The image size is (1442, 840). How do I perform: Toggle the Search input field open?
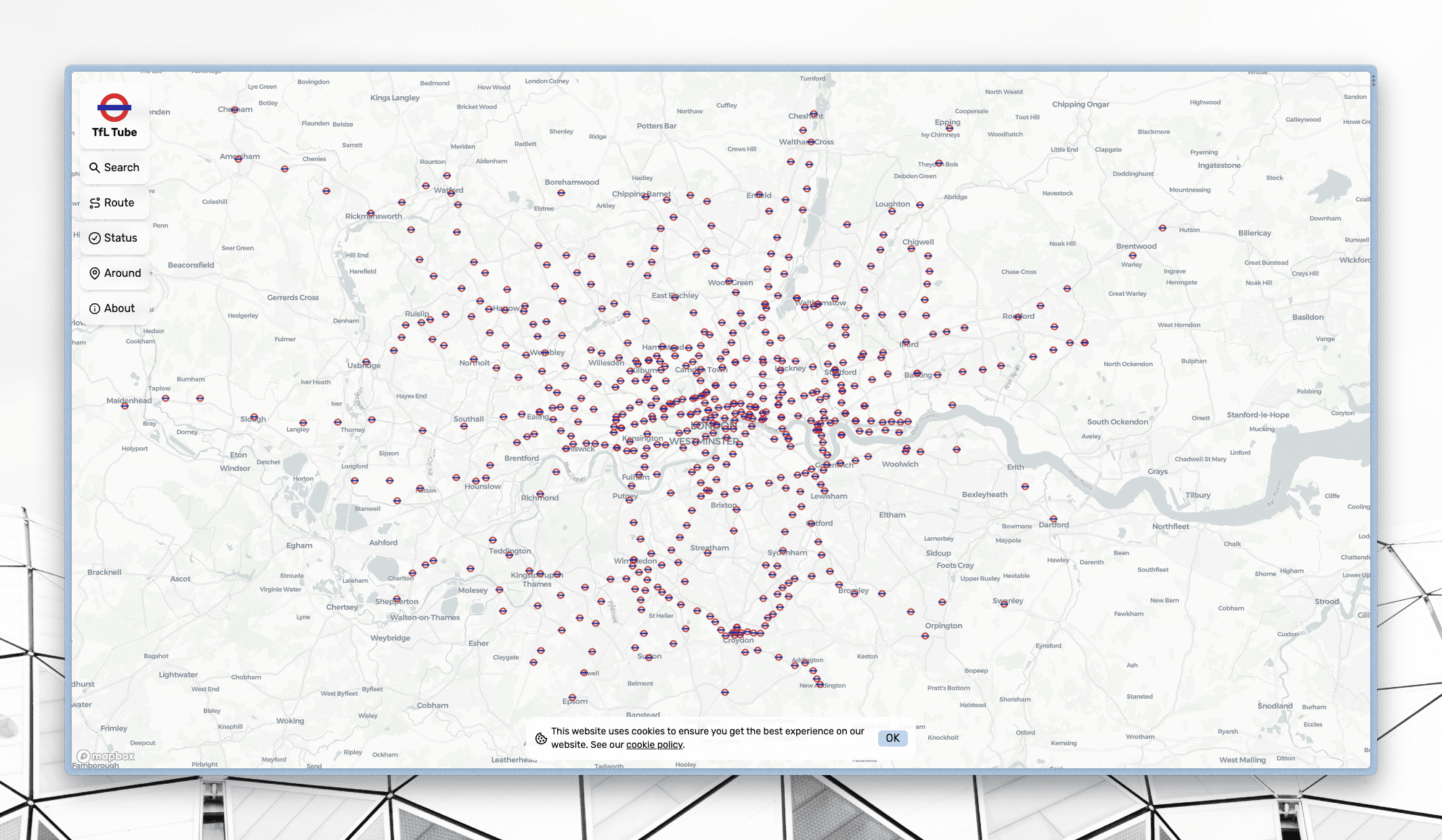tap(113, 167)
